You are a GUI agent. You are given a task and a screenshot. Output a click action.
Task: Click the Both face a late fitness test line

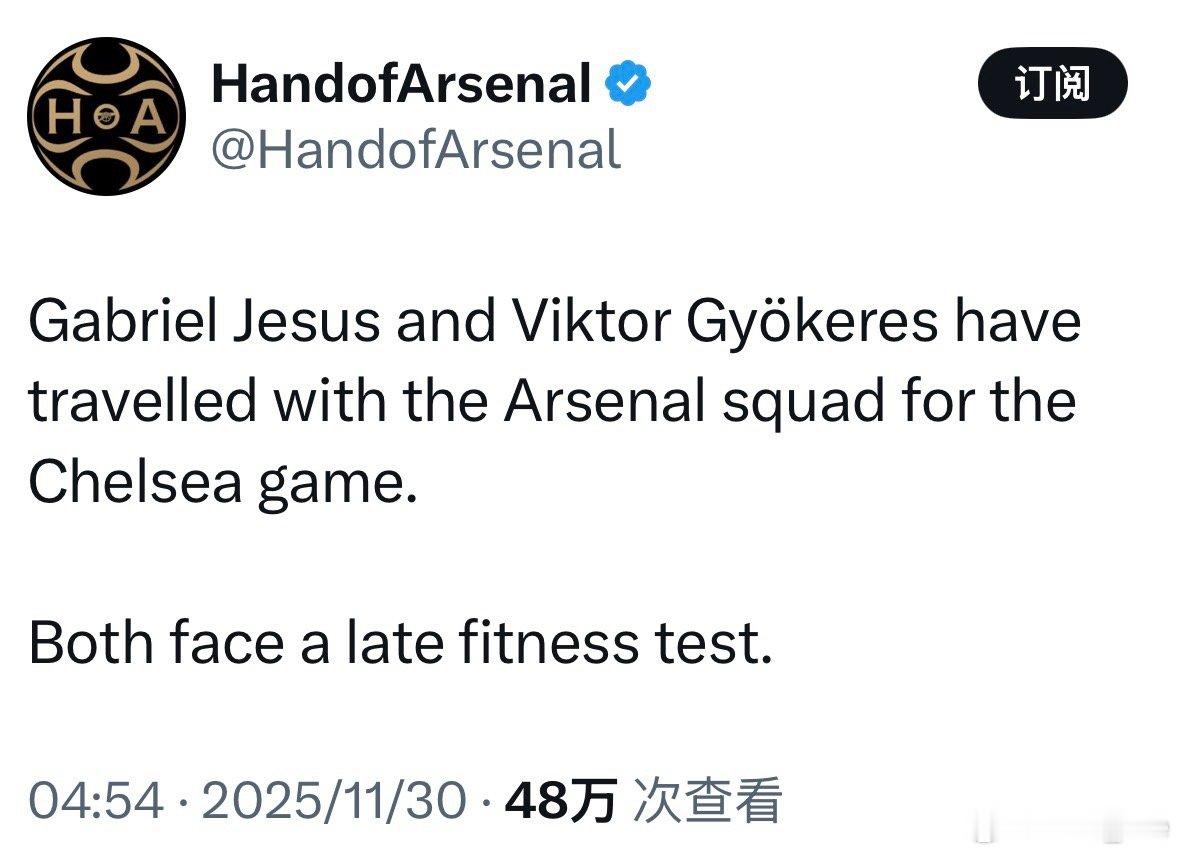[x=400, y=643]
